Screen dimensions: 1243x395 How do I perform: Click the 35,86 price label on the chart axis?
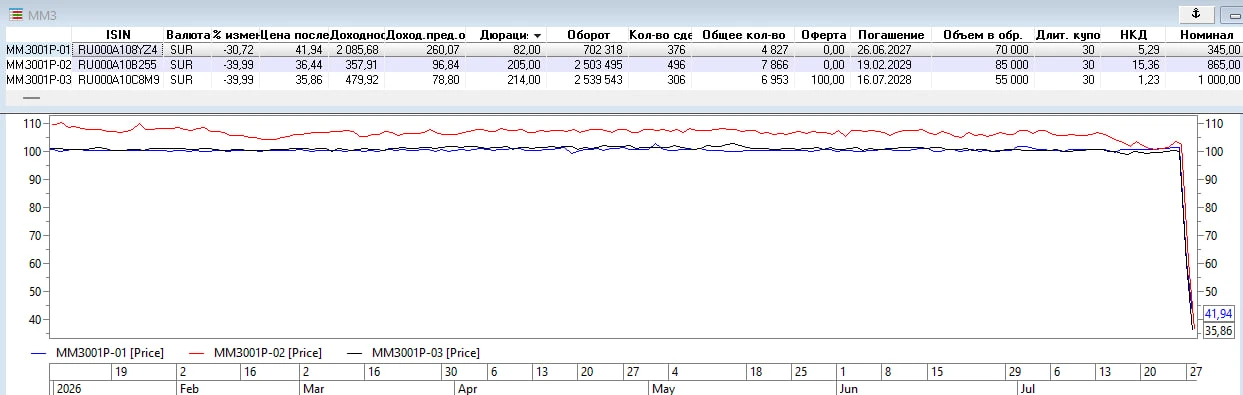click(1218, 329)
